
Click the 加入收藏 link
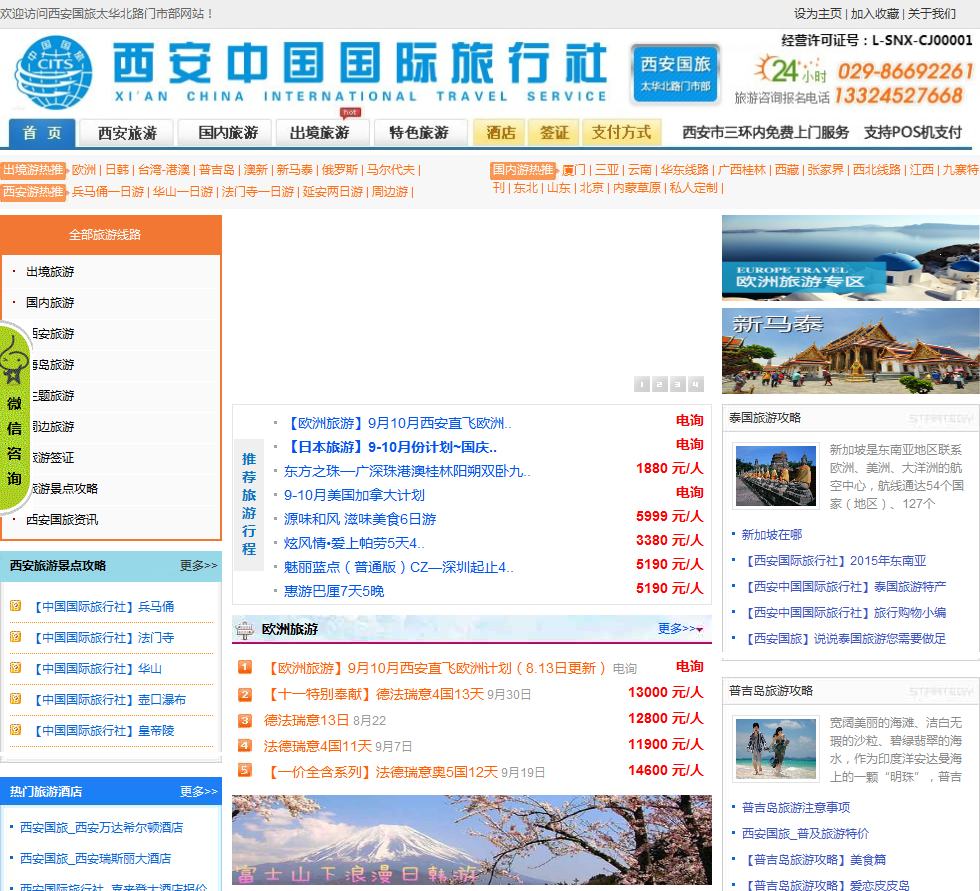click(x=875, y=14)
